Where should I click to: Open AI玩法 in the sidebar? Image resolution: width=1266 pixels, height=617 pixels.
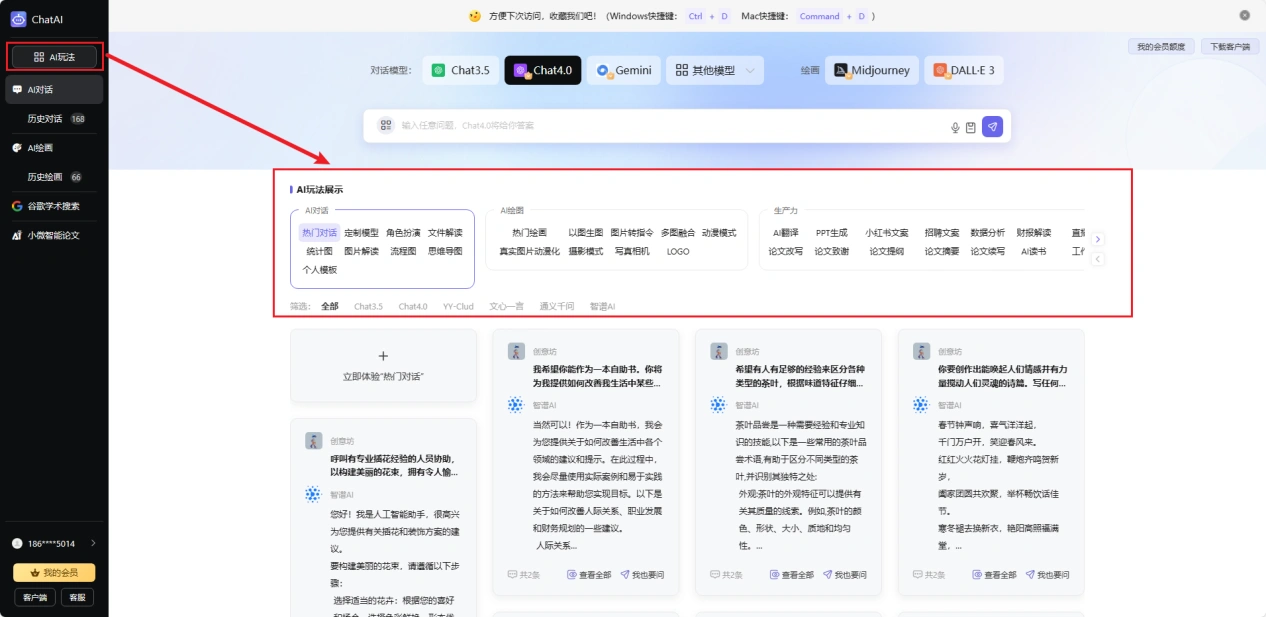click(54, 57)
